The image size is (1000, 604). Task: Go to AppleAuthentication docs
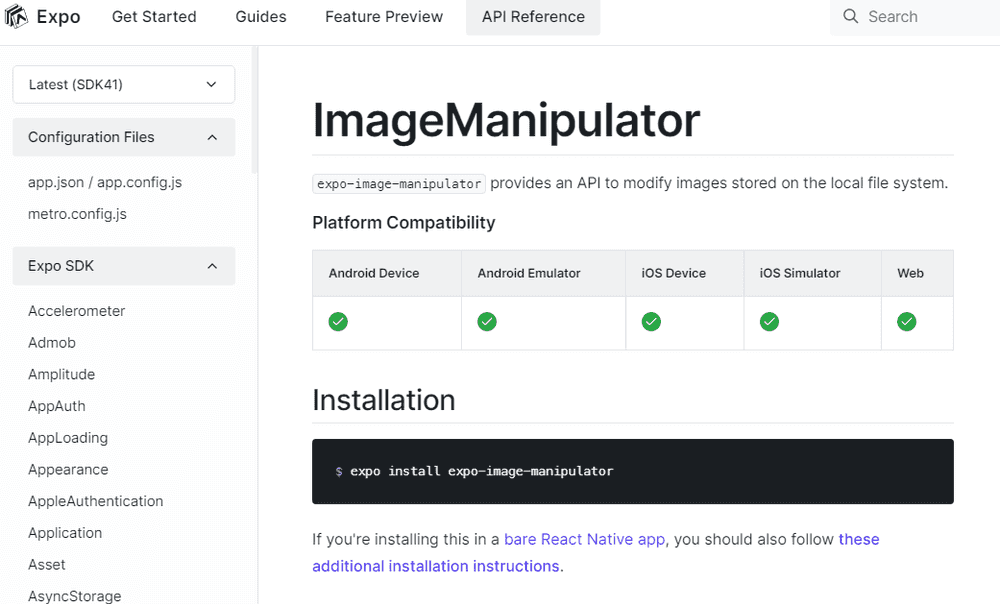click(x=96, y=501)
